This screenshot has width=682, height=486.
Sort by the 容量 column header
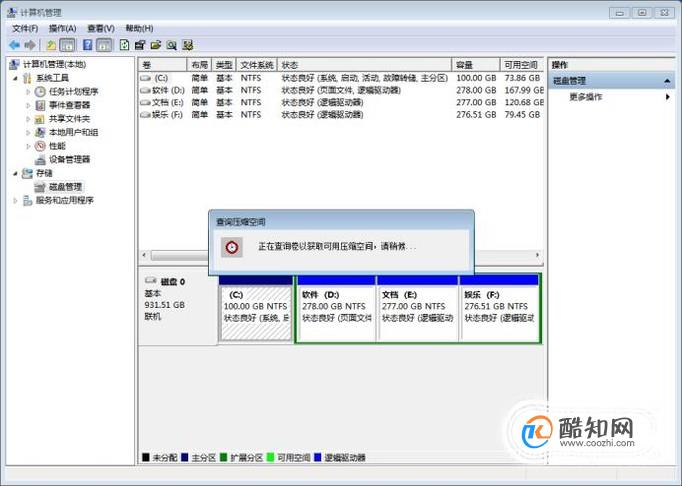(476, 65)
